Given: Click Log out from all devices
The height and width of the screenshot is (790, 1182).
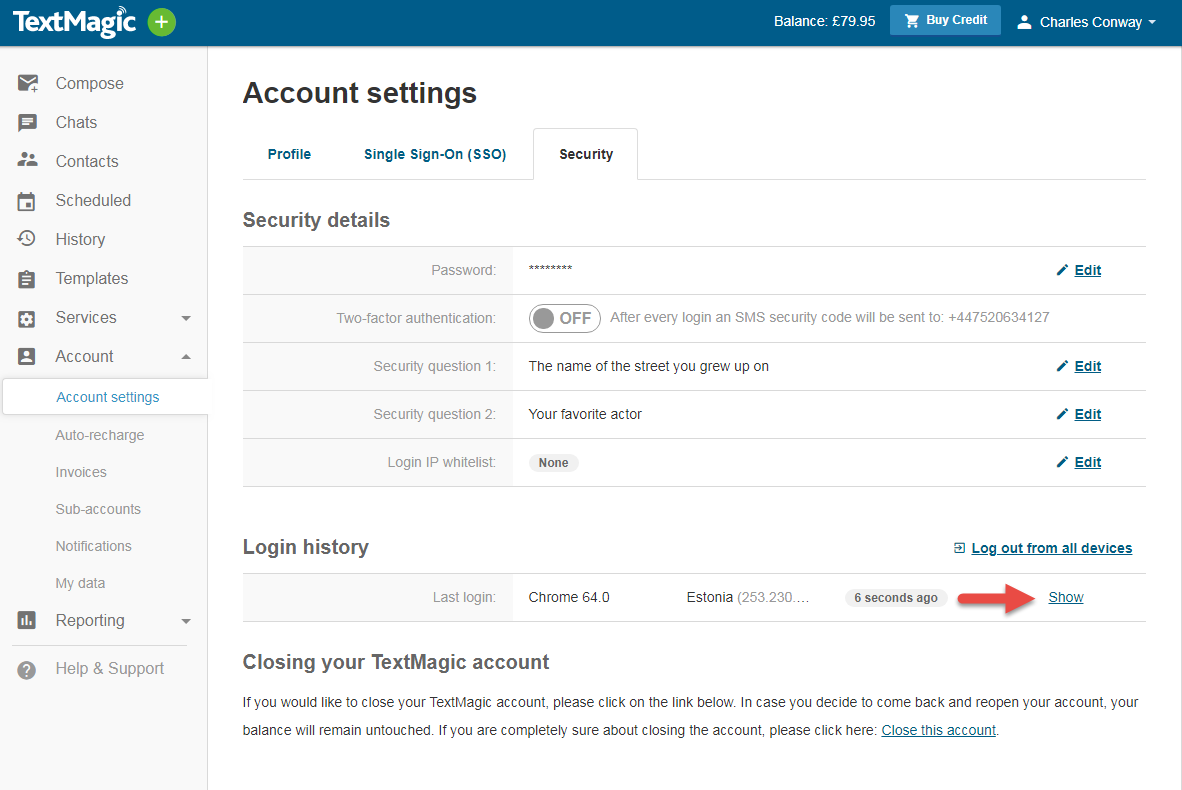Looking at the screenshot, I should pyautogui.click(x=1051, y=548).
